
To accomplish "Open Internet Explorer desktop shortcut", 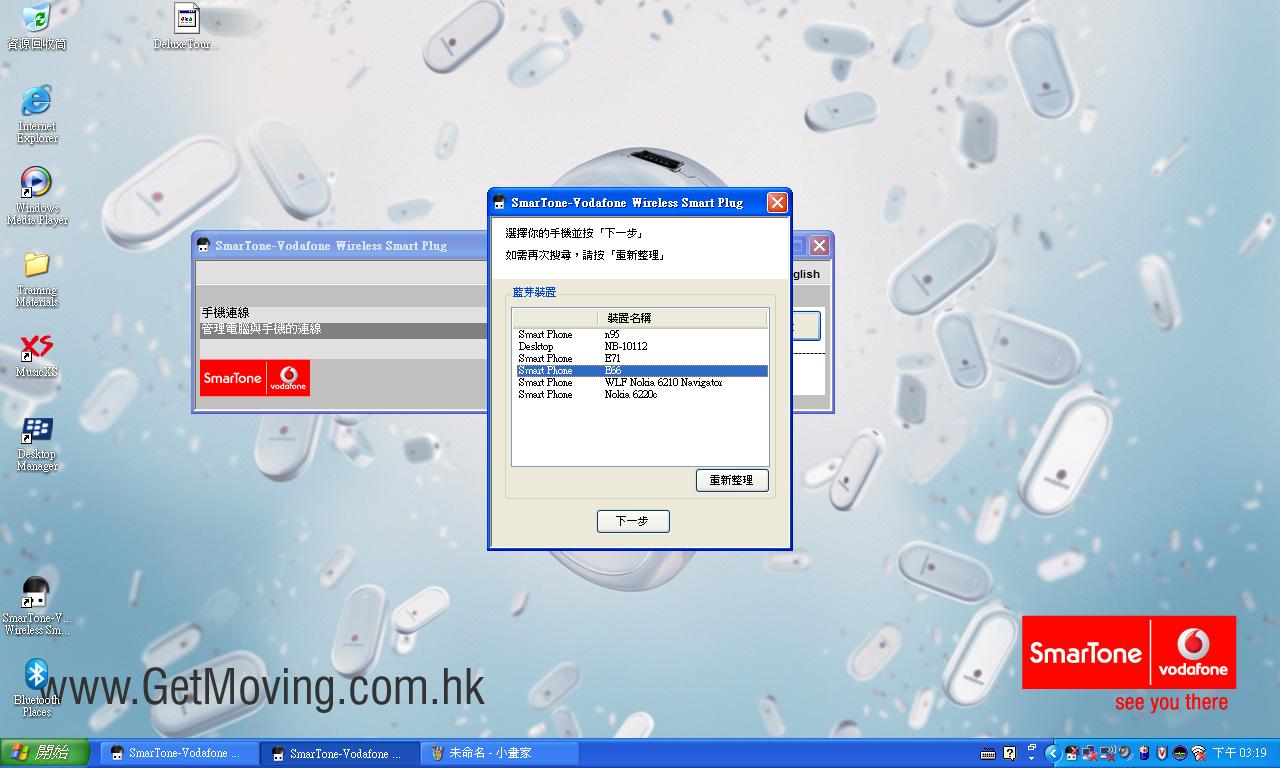I will pyautogui.click(x=37, y=101).
